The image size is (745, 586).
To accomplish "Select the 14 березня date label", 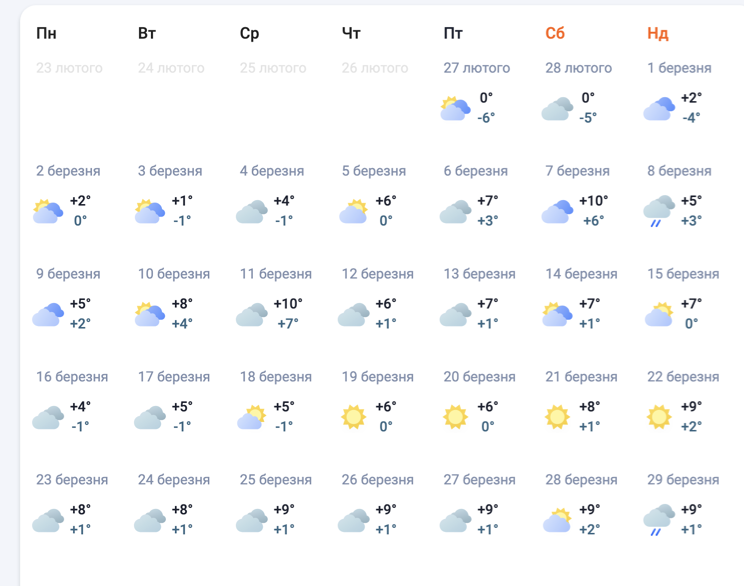I will [581, 274].
